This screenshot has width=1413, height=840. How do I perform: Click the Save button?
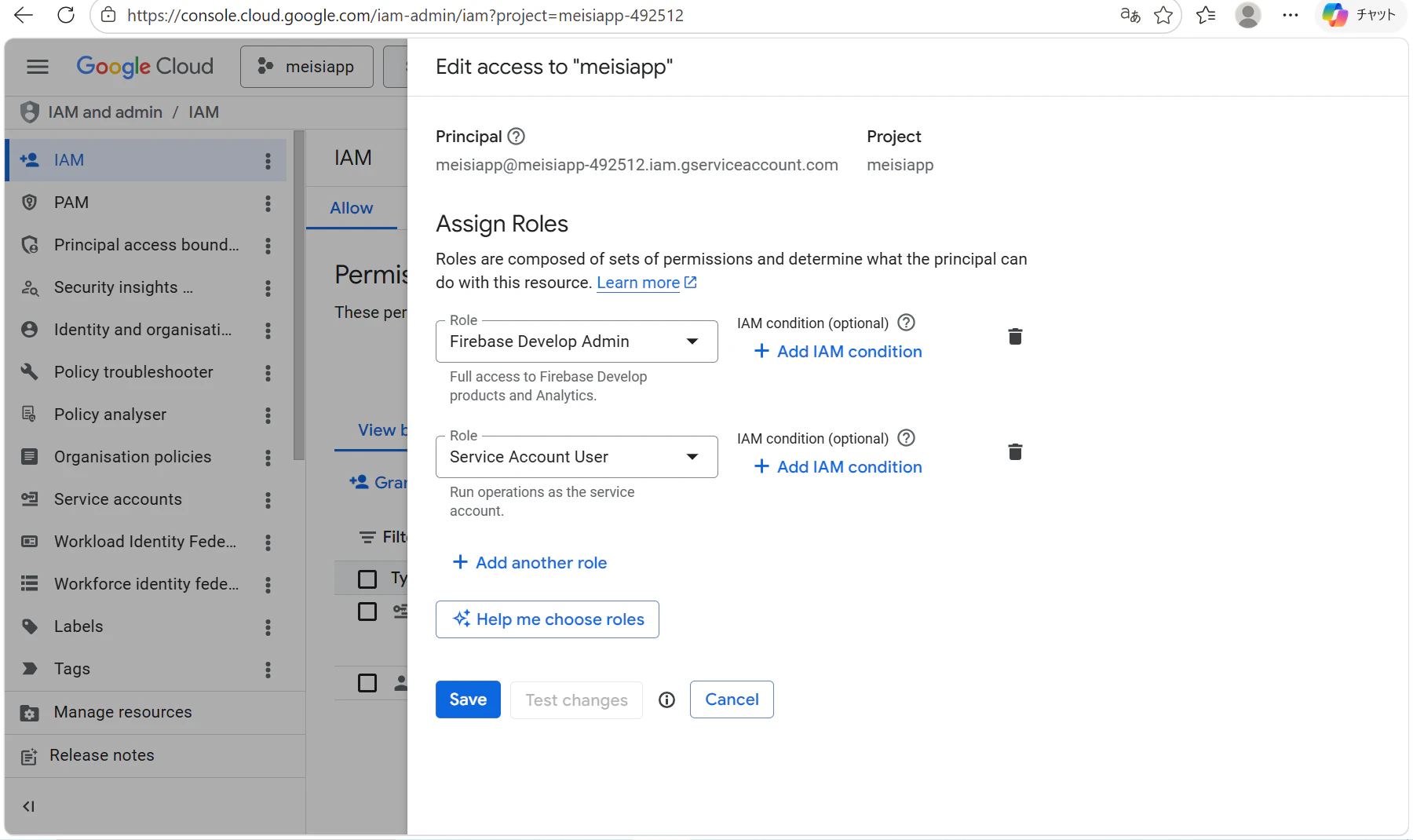click(468, 699)
